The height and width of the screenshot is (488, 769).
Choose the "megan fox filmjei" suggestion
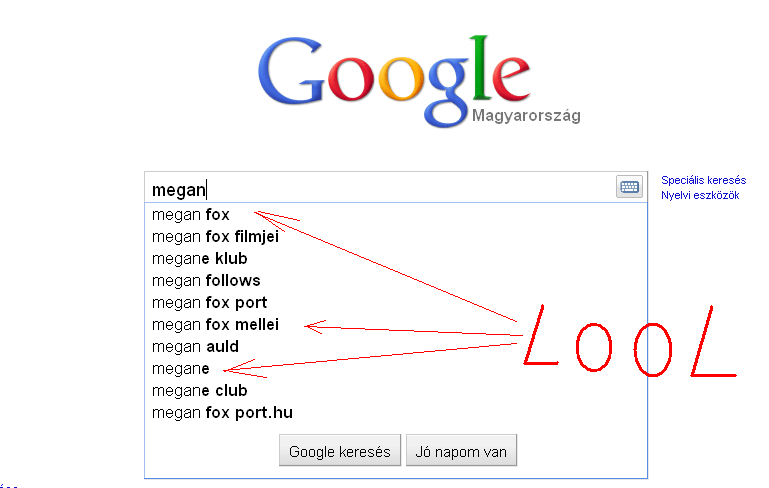(x=215, y=237)
